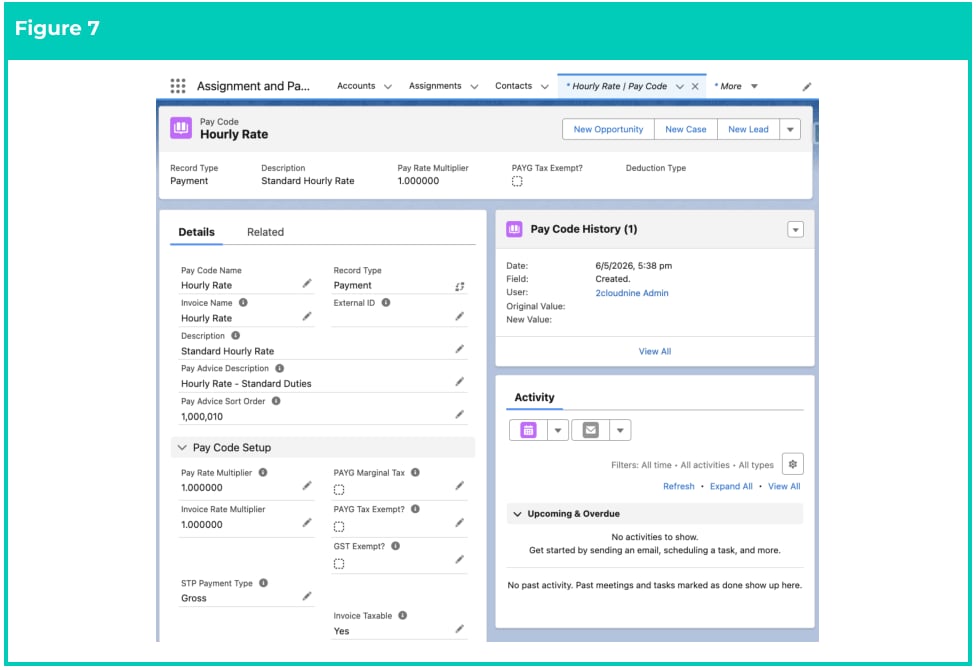The width and height of the screenshot is (976, 670).
Task: Open the Assignments tab dropdown chevron
Action: 474,87
